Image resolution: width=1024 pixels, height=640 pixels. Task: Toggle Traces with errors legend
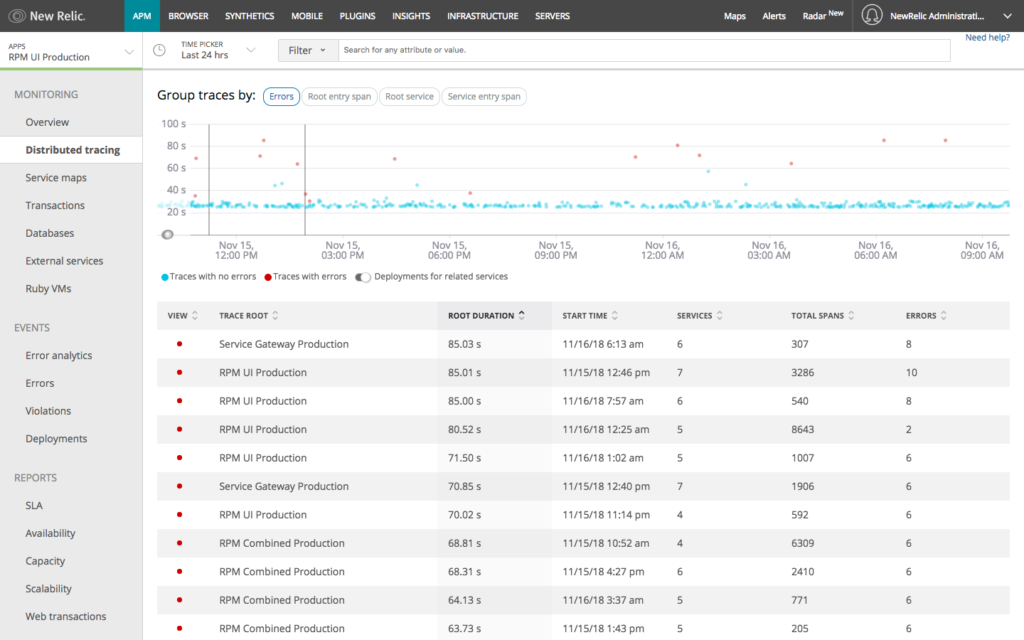(x=305, y=277)
